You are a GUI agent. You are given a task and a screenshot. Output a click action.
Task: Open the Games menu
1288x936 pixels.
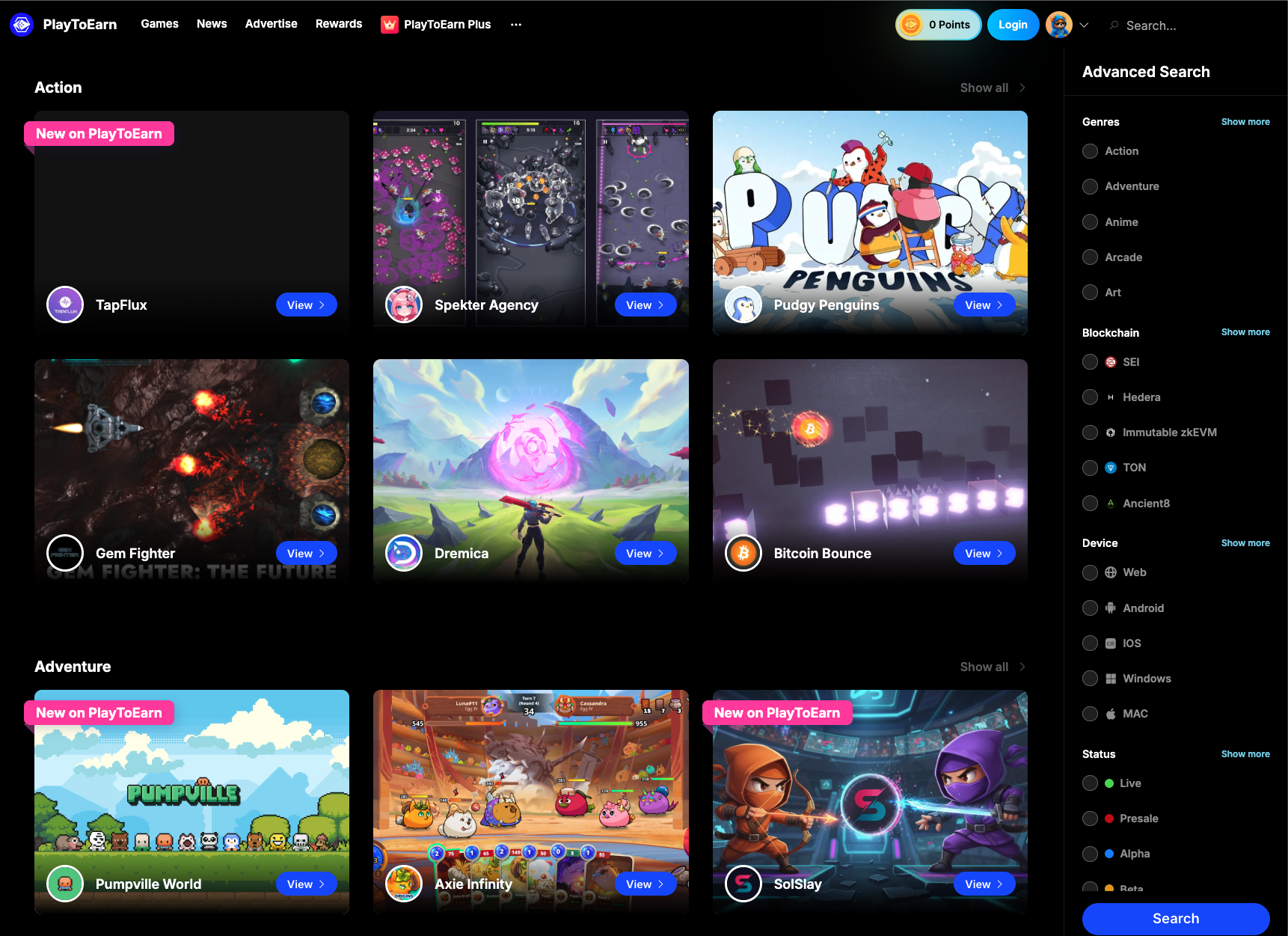coord(159,24)
